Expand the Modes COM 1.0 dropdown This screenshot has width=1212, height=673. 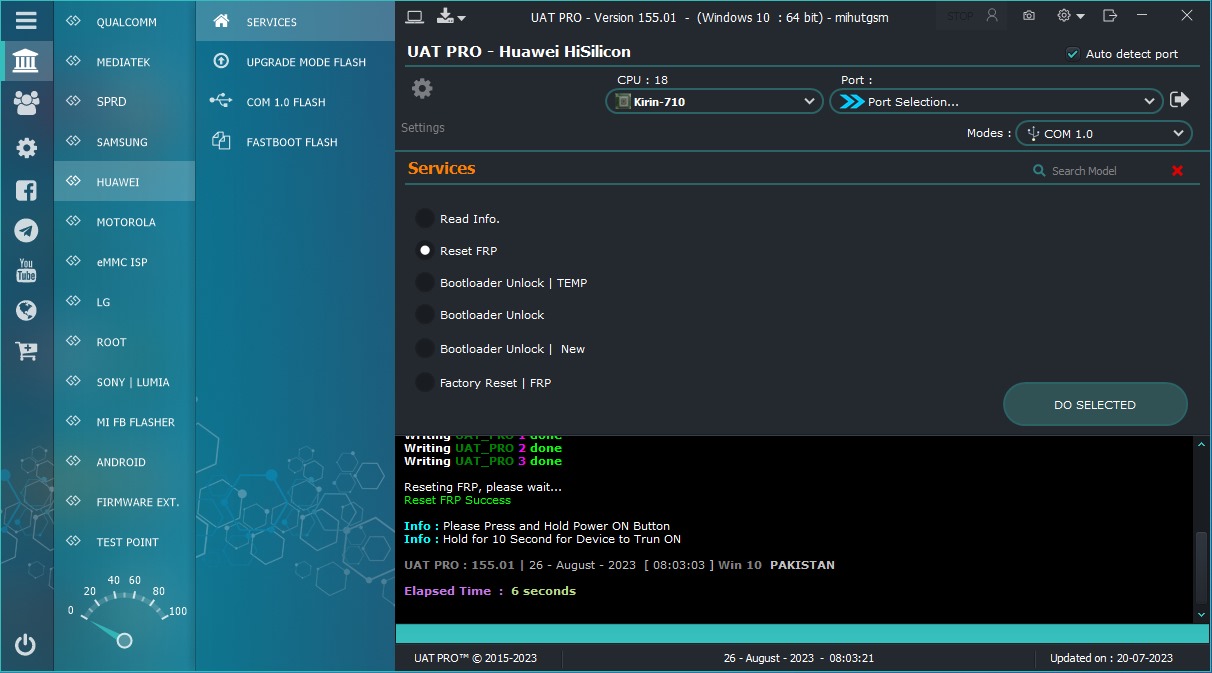pyautogui.click(x=1104, y=133)
